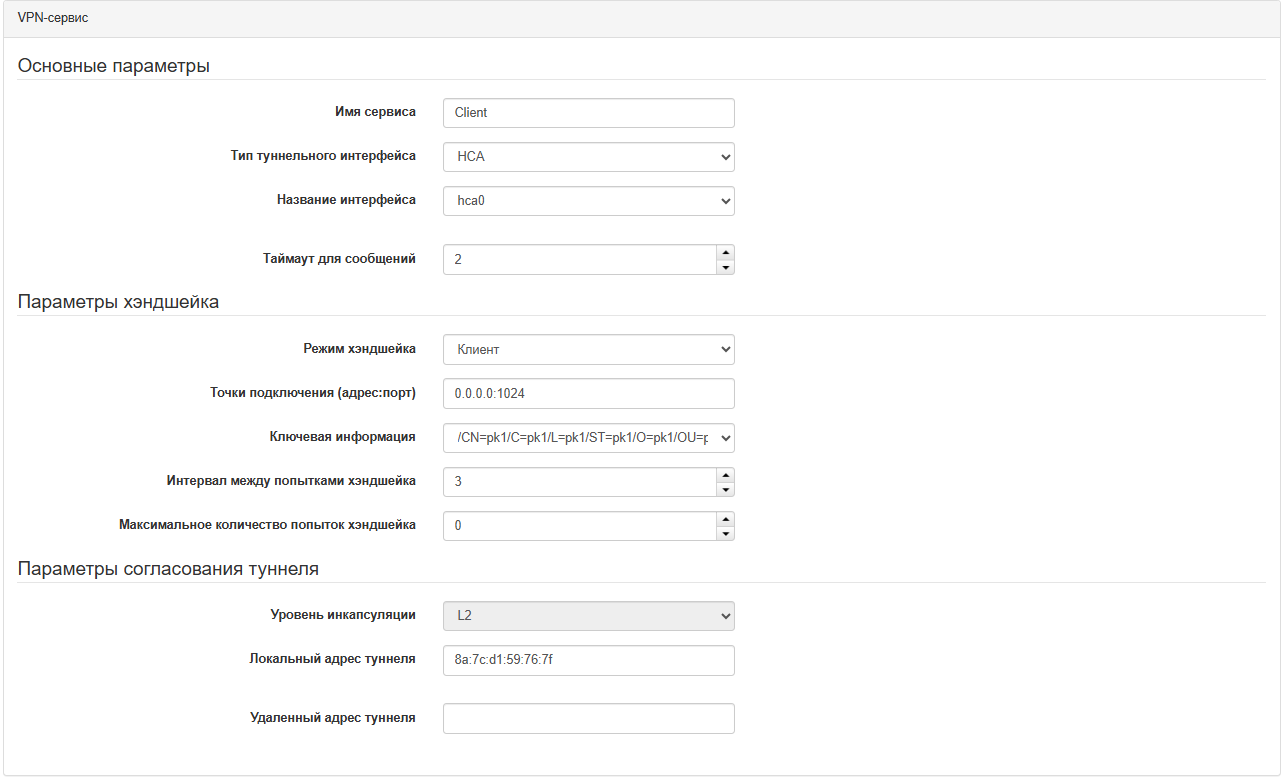Click the empty remote tunnel address field
Viewport: 1282px width, 779px height.
(588, 718)
